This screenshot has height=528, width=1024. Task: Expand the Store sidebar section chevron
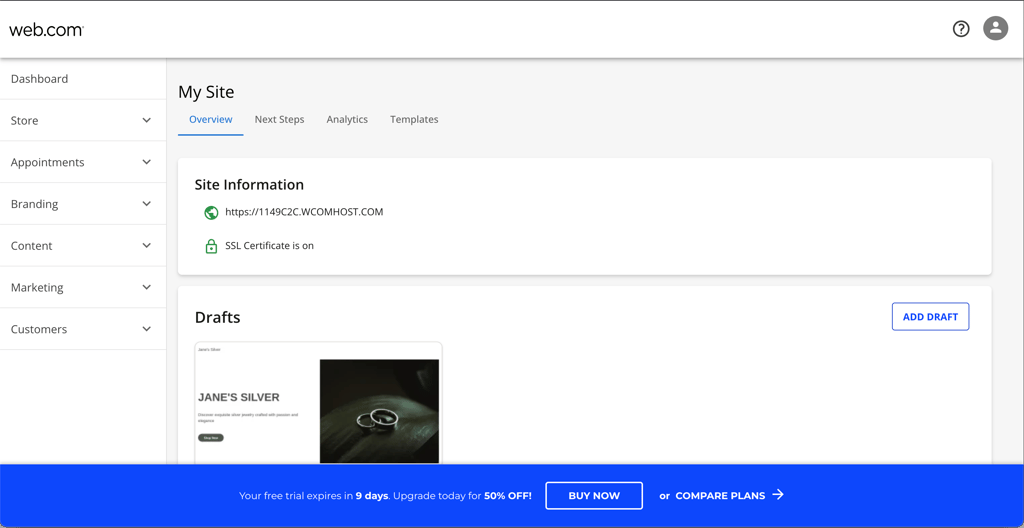click(x=147, y=120)
